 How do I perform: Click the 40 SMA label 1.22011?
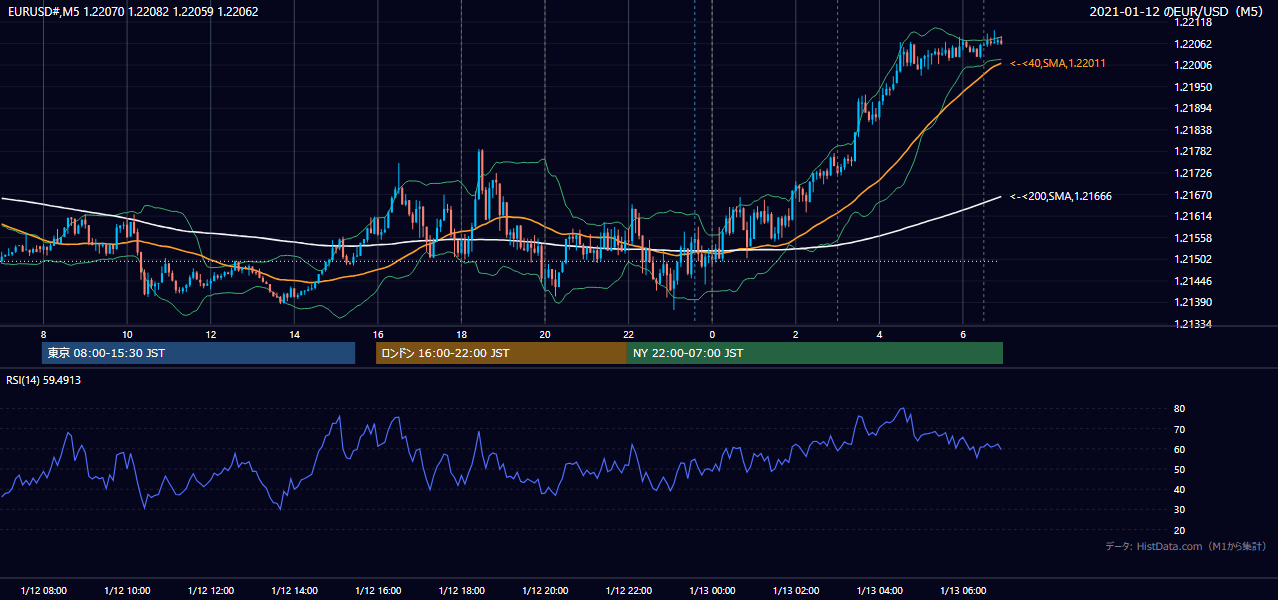pyautogui.click(x=1058, y=63)
